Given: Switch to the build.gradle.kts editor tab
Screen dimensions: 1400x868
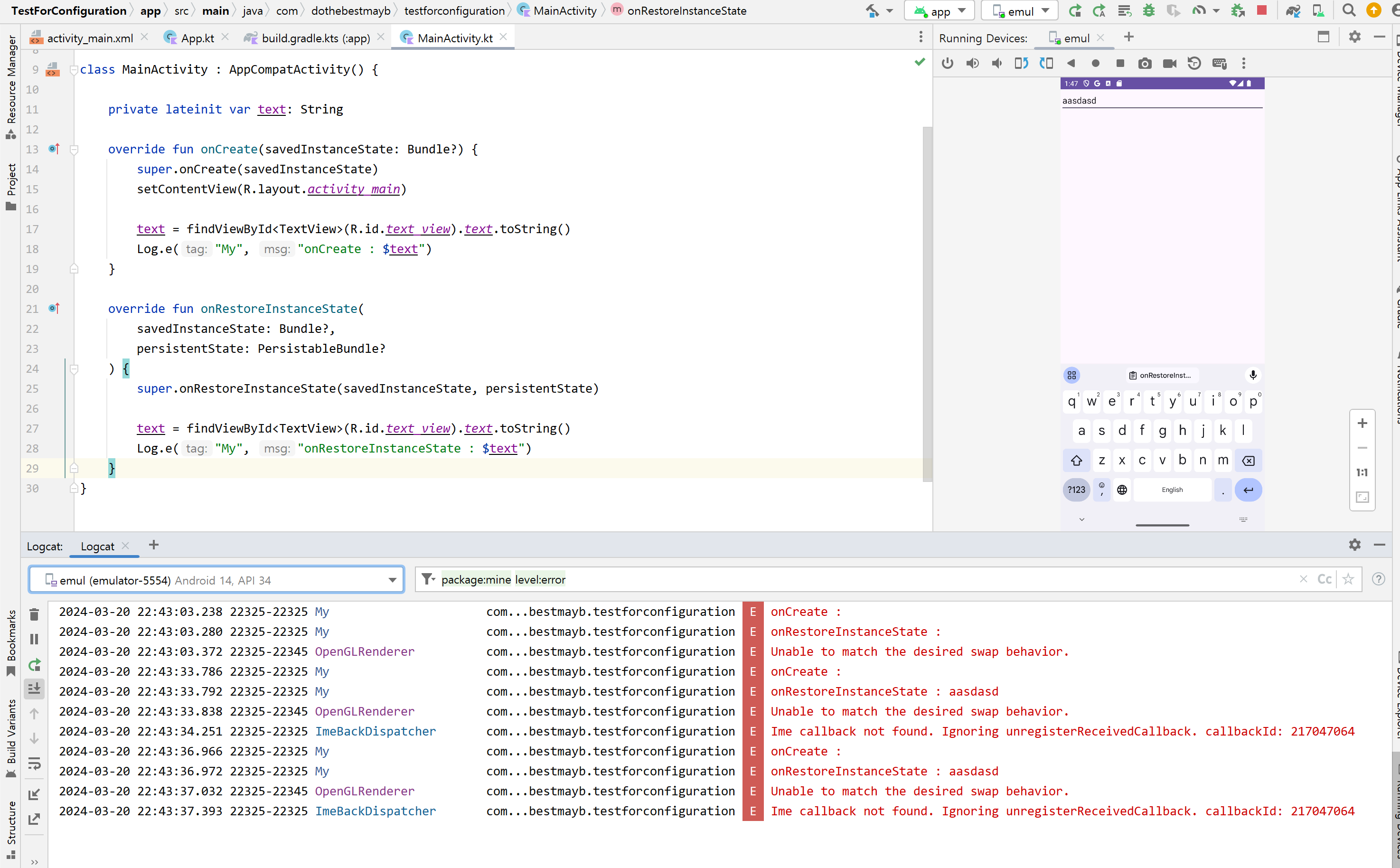Looking at the screenshot, I should (x=315, y=38).
